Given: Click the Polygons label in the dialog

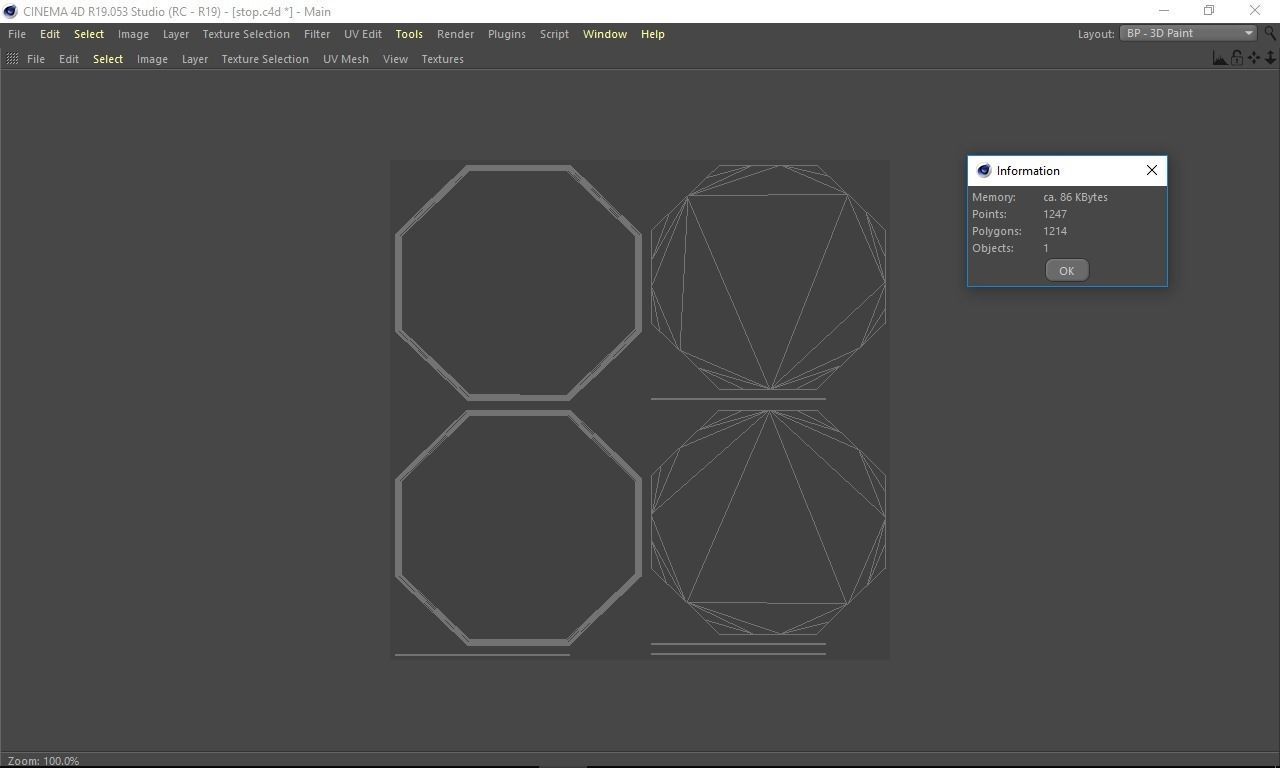Looking at the screenshot, I should click(x=997, y=231).
